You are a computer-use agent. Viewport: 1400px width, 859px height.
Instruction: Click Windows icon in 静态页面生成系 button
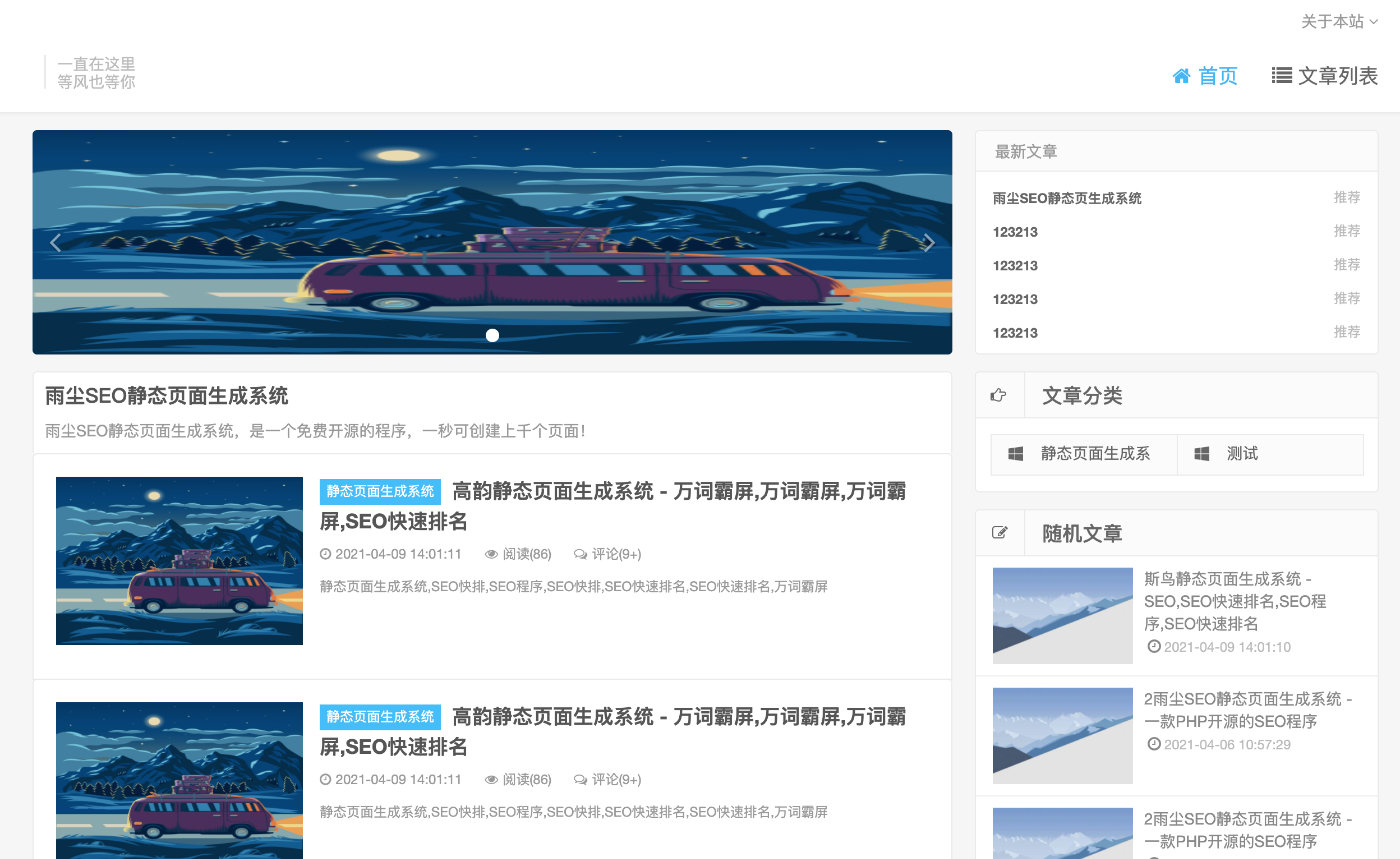pyautogui.click(x=1016, y=454)
